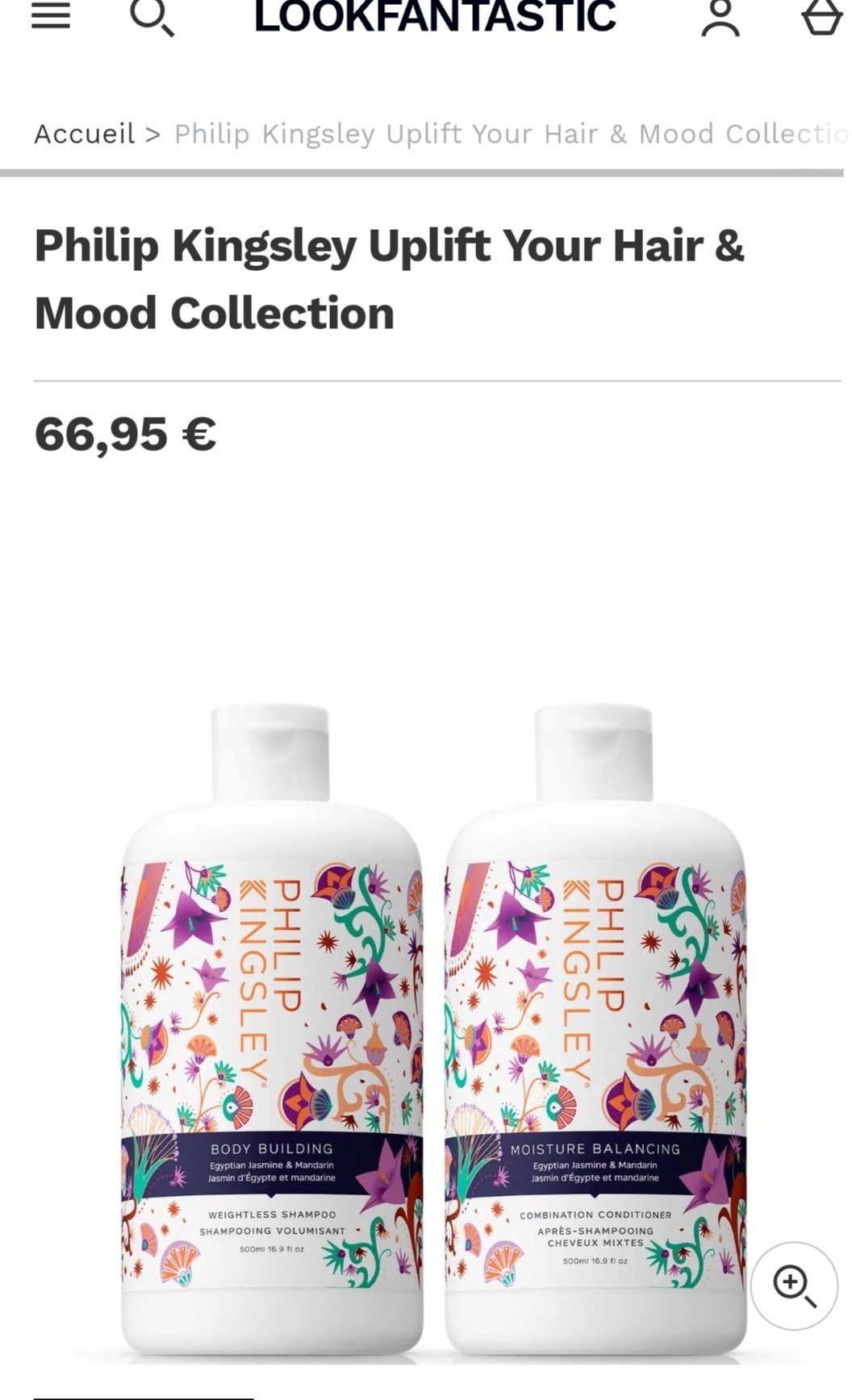Click the Combination Conditioner text on bottle
The image size is (852, 1400).
pos(595,1215)
